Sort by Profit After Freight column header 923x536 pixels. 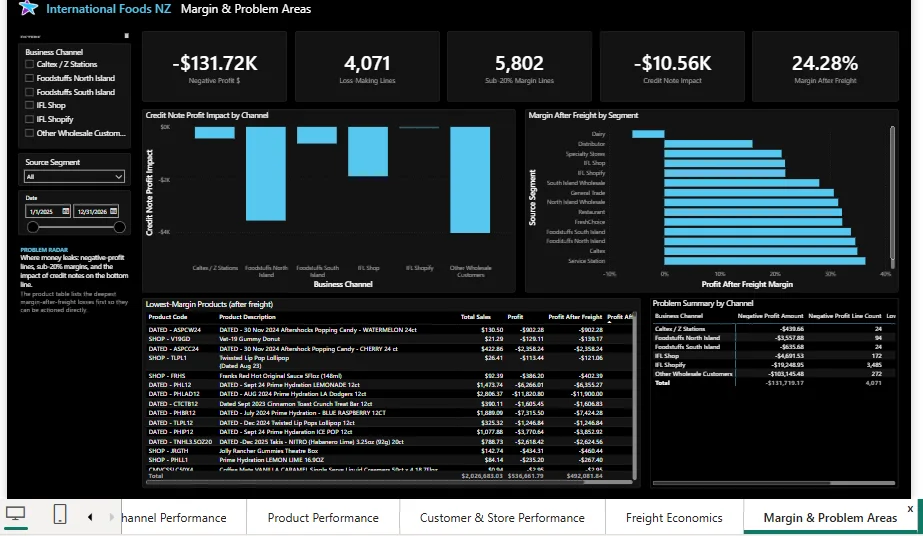[575, 317]
